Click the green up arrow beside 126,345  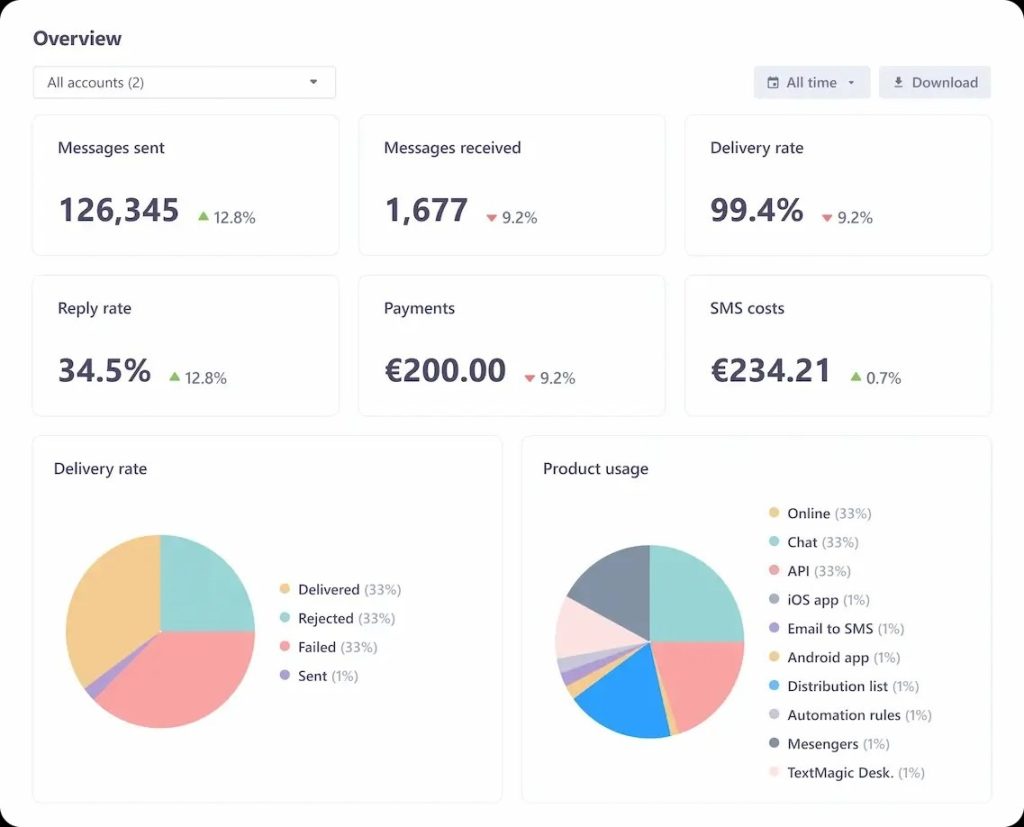coord(204,216)
